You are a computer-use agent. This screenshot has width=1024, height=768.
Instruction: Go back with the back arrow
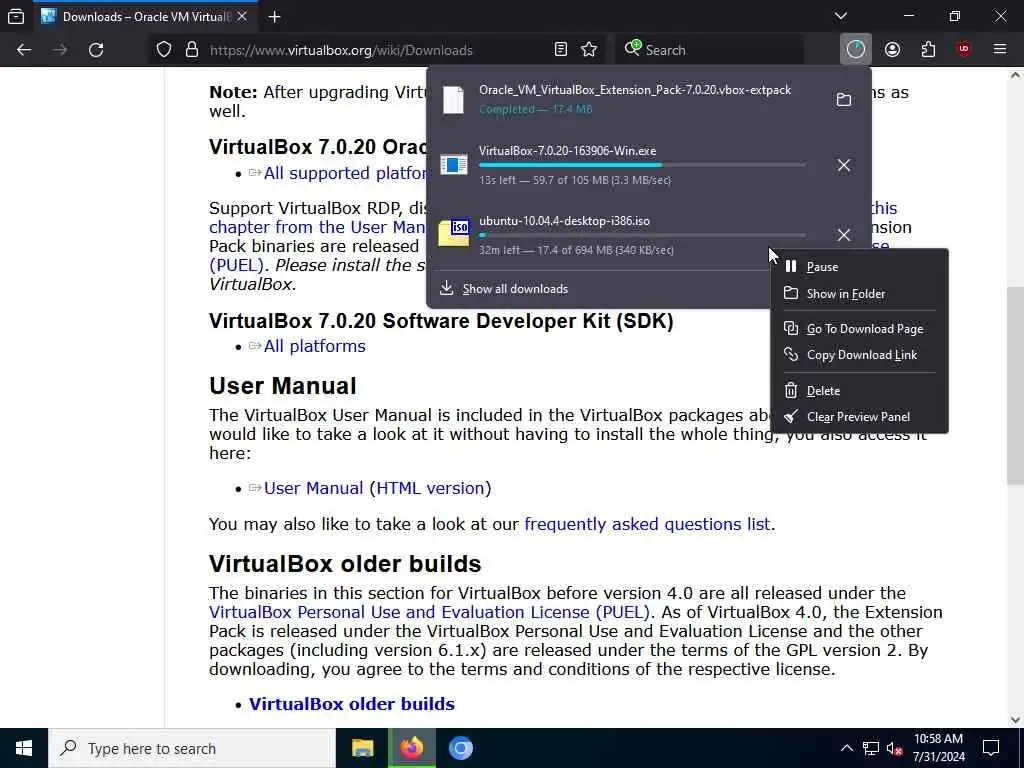[24, 50]
